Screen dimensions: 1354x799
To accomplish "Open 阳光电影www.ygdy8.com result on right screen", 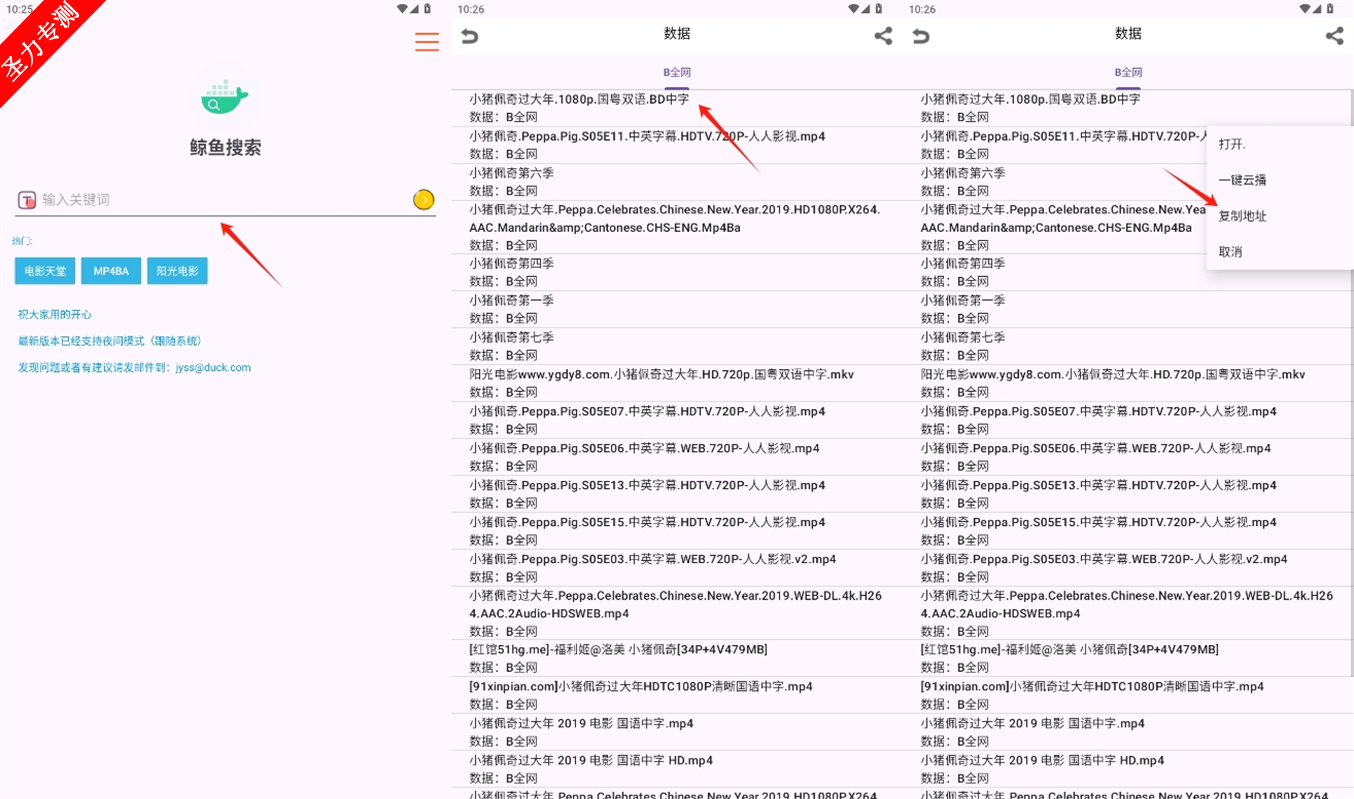I will (1128, 383).
